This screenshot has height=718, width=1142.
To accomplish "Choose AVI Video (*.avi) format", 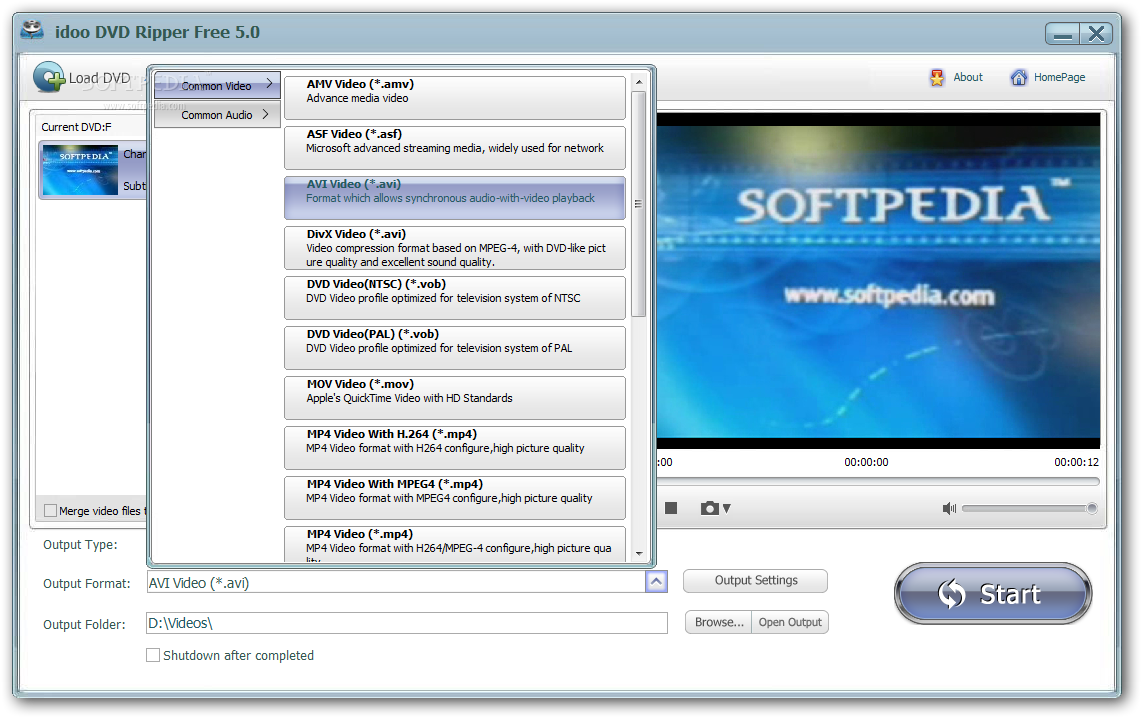I will (x=454, y=197).
